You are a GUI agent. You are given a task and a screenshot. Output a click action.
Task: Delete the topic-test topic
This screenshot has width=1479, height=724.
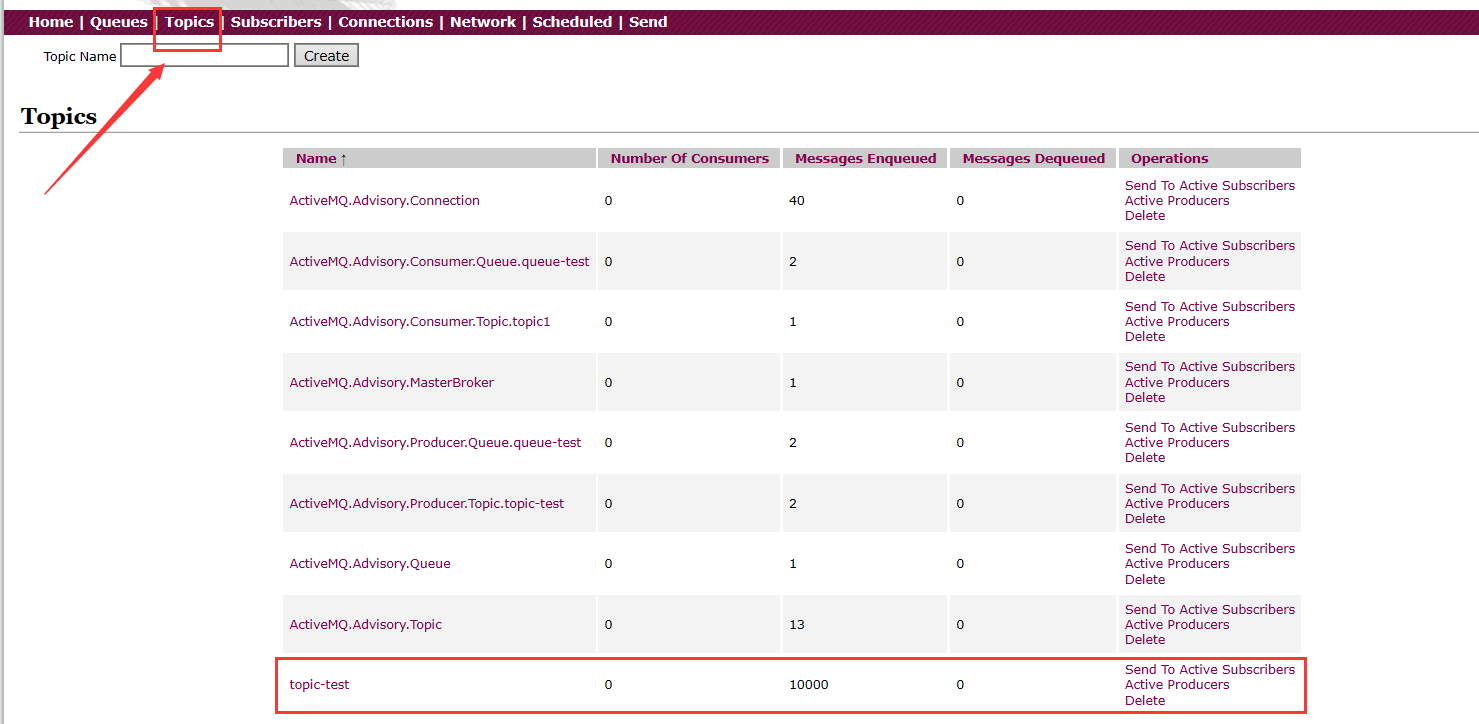1145,701
